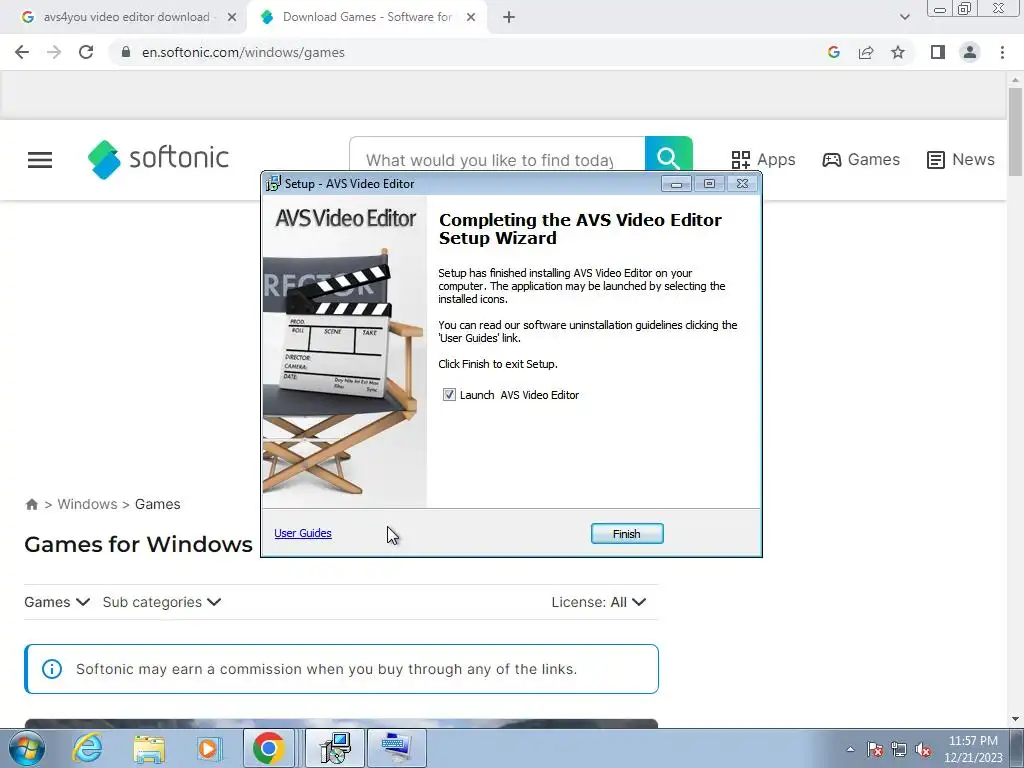Viewport: 1024px width, 768px height.
Task: Bookmark this page with star icon
Action: coord(898,52)
